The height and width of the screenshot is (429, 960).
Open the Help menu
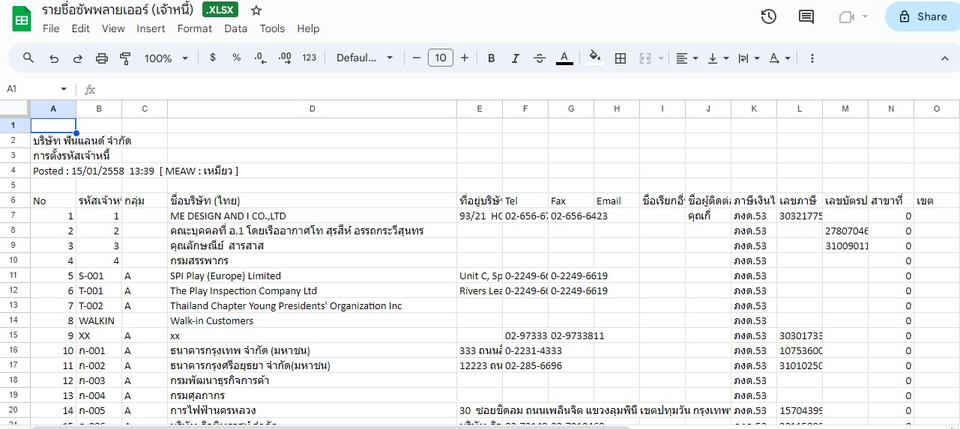(309, 28)
